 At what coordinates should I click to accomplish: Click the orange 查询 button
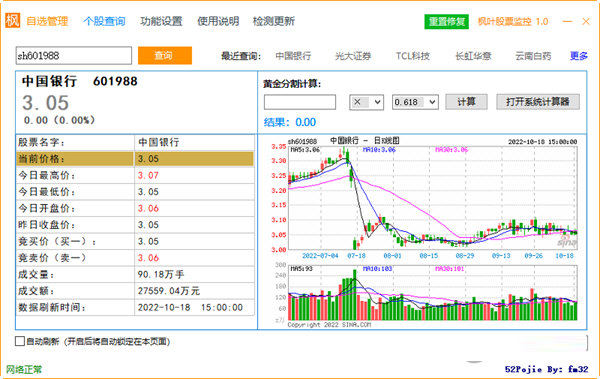tap(165, 56)
